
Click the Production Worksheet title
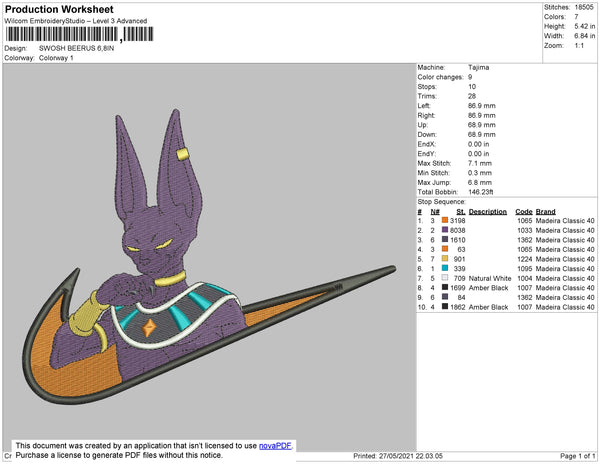(58, 10)
